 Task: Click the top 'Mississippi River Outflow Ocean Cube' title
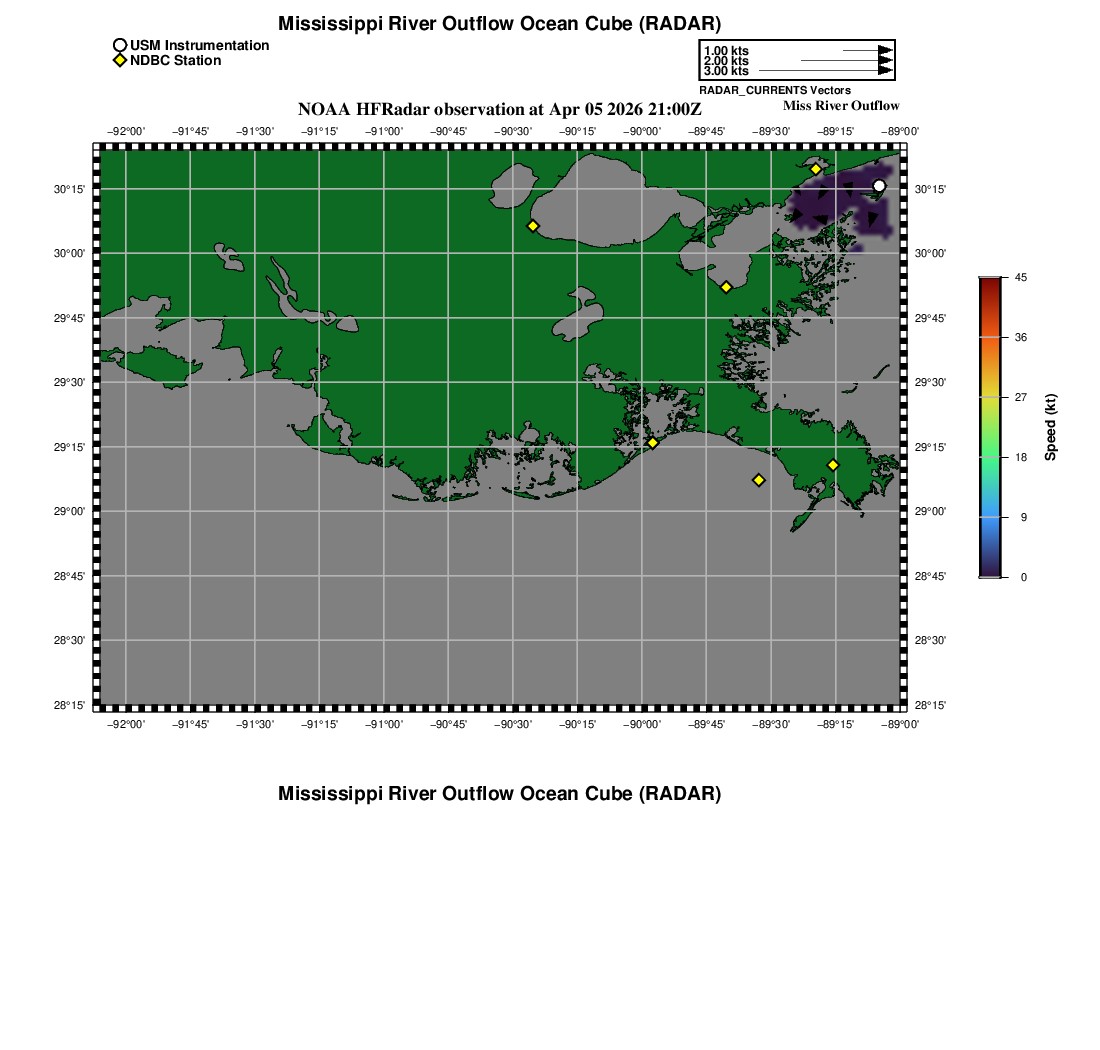[499, 24]
